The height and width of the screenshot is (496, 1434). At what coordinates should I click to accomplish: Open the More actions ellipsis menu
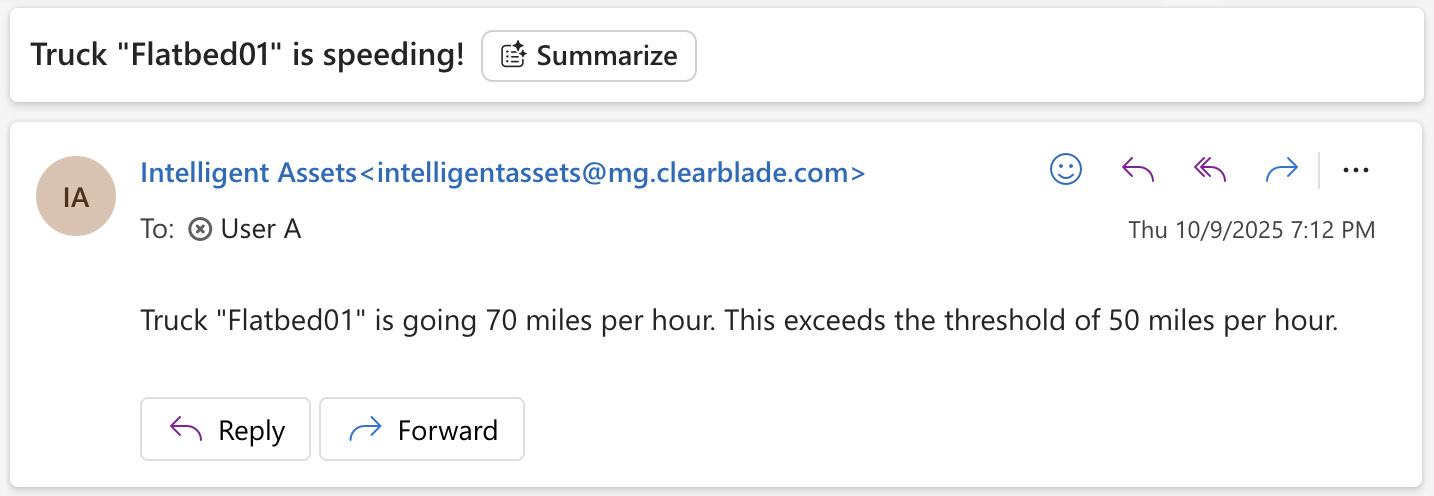point(1355,170)
